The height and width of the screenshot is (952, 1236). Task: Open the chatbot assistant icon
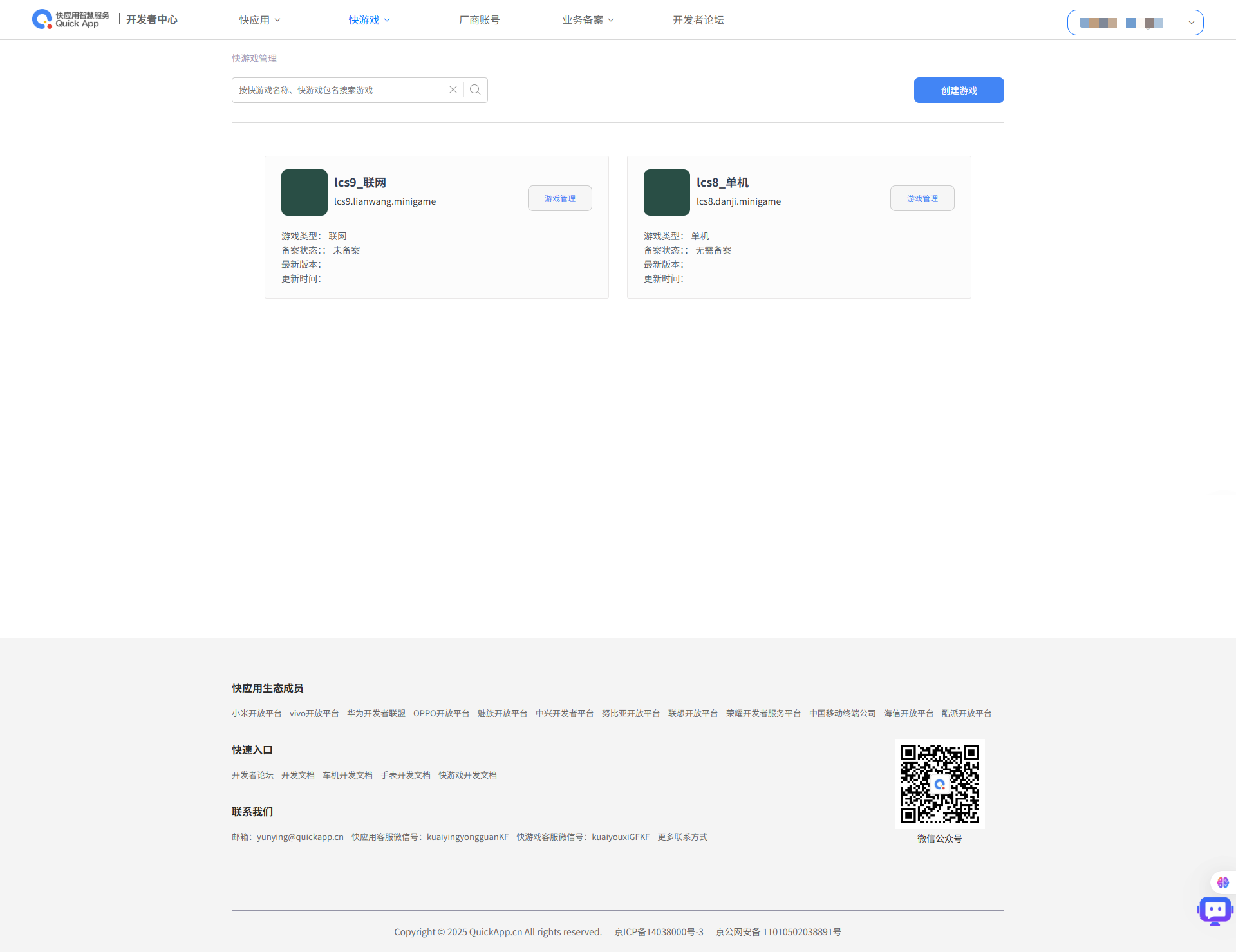pyautogui.click(x=1214, y=910)
